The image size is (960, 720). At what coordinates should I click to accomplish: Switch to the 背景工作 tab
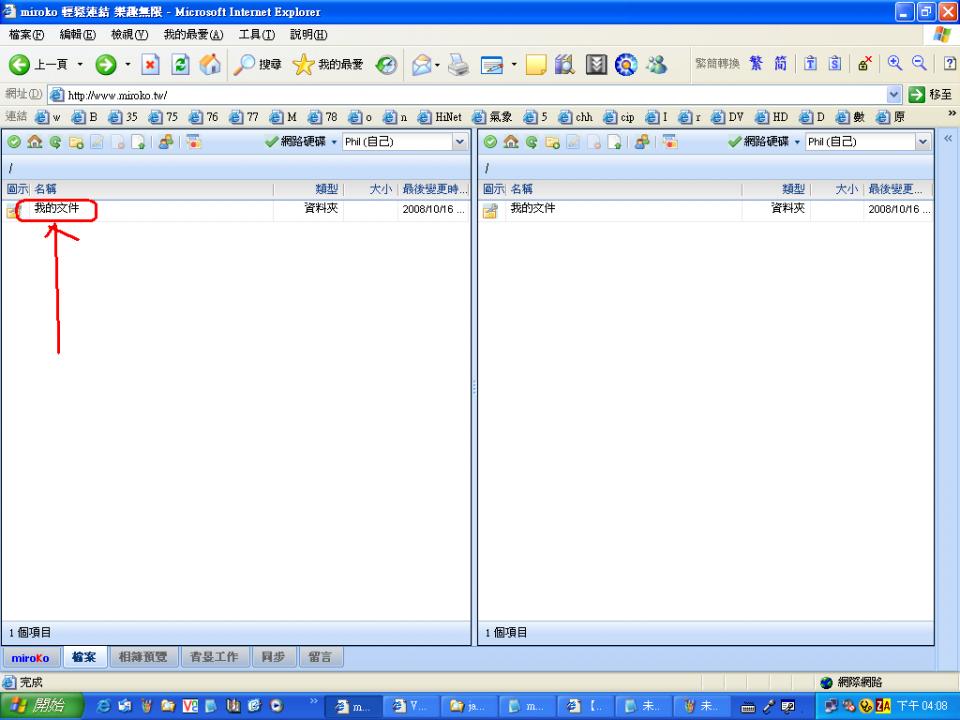(x=214, y=657)
